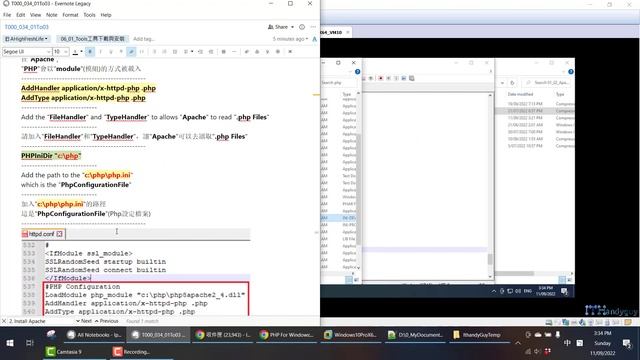Toggle Strikethrough formatting in Evernote toolbar
The height and width of the screenshot is (360, 640).
121,52
